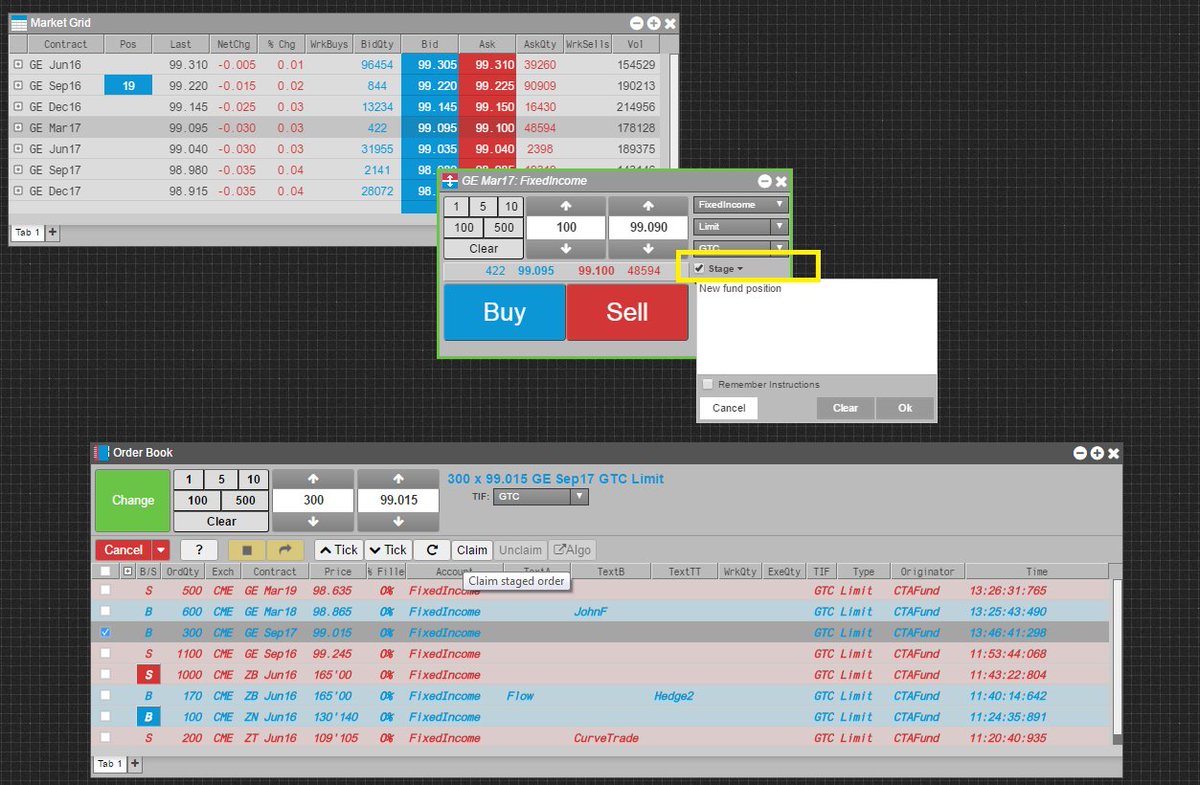Click the up Tick button
This screenshot has height=785, width=1200.
pyautogui.click(x=338, y=549)
